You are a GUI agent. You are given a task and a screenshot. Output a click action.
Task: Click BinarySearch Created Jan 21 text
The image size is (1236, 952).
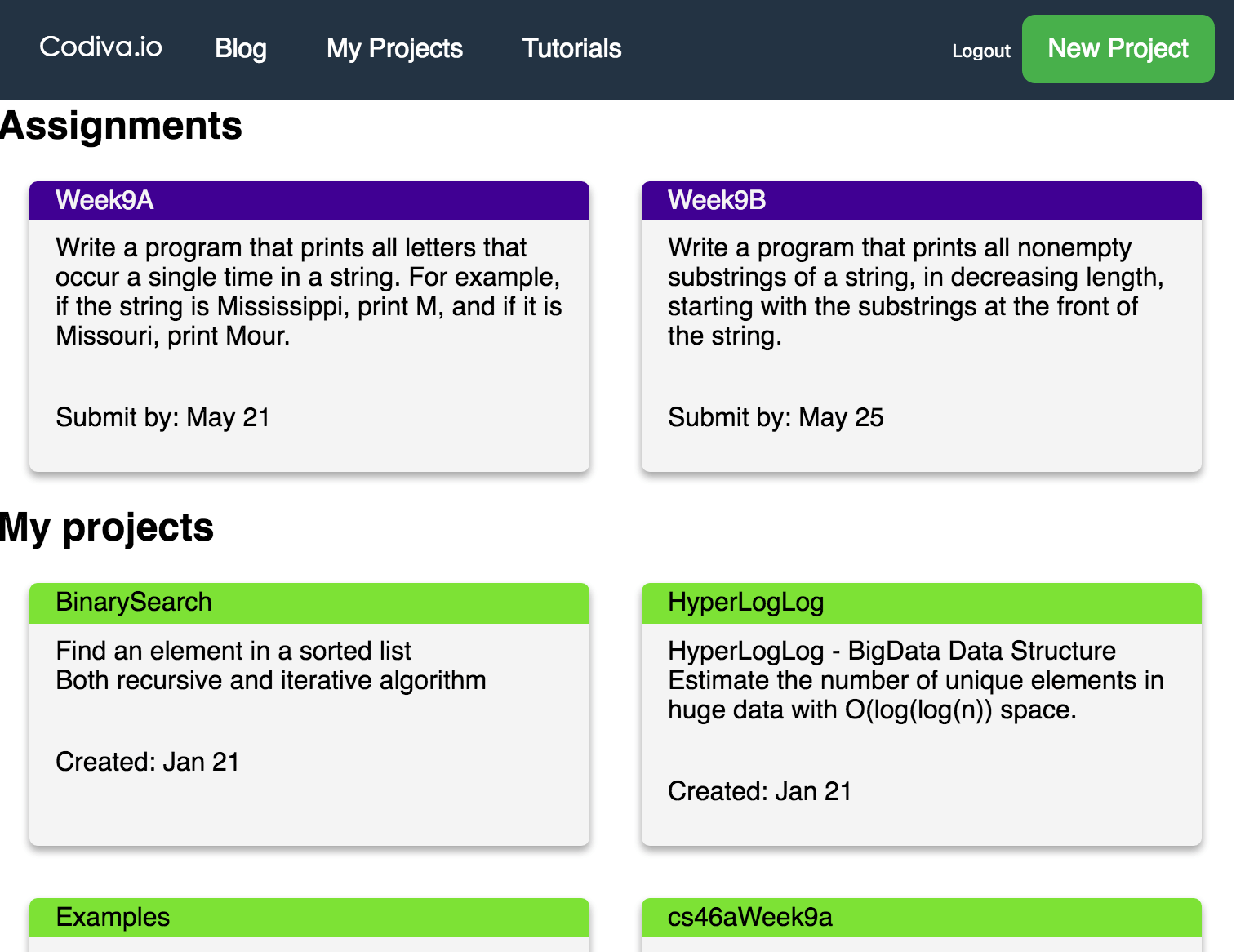[x=147, y=762]
